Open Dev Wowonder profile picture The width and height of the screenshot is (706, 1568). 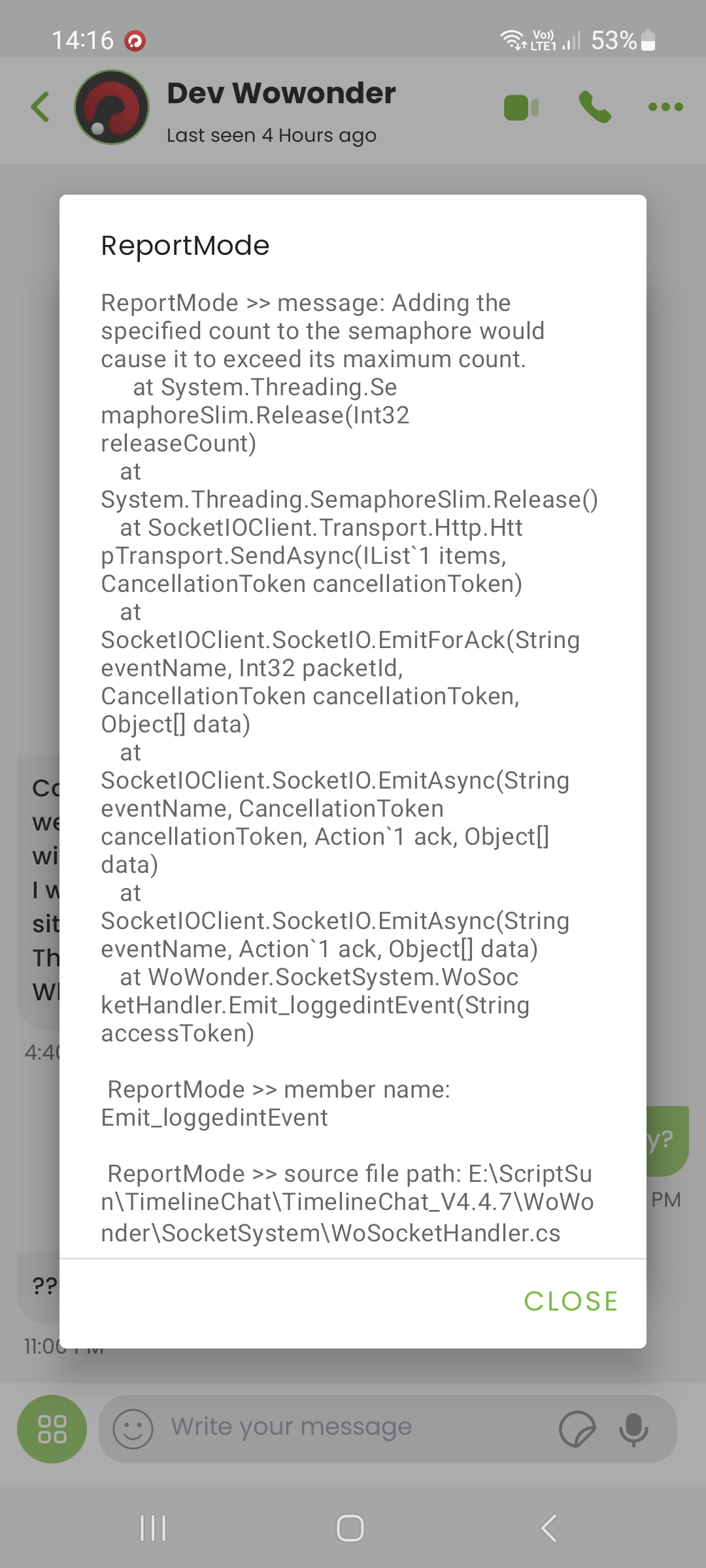click(112, 107)
